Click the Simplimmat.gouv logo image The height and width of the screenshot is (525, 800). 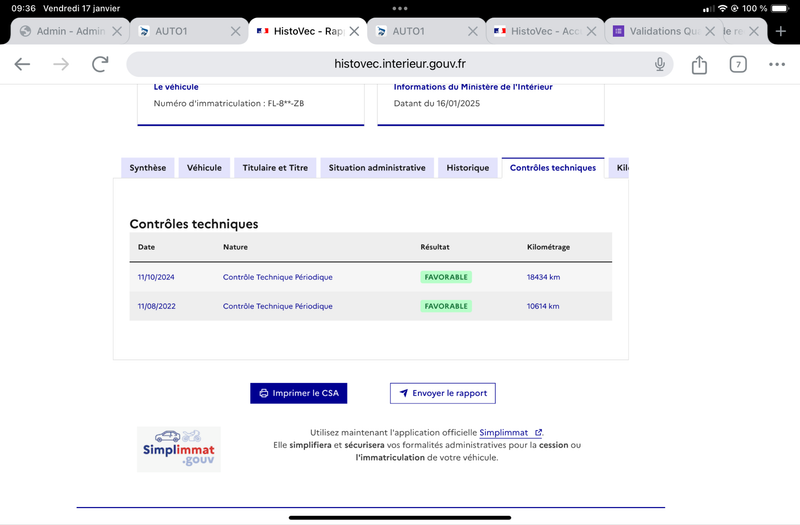click(x=179, y=449)
